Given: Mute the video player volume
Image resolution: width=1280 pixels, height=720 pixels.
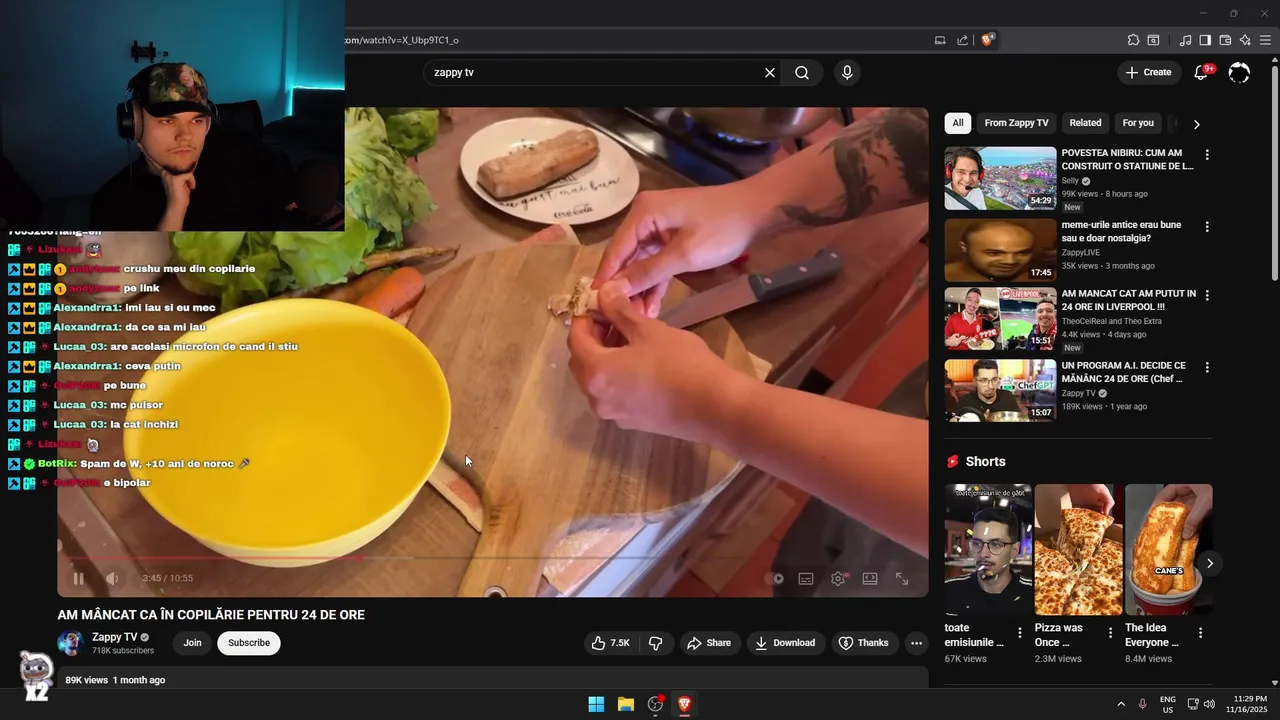Looking at the screenshot, I should click(112, 578).
